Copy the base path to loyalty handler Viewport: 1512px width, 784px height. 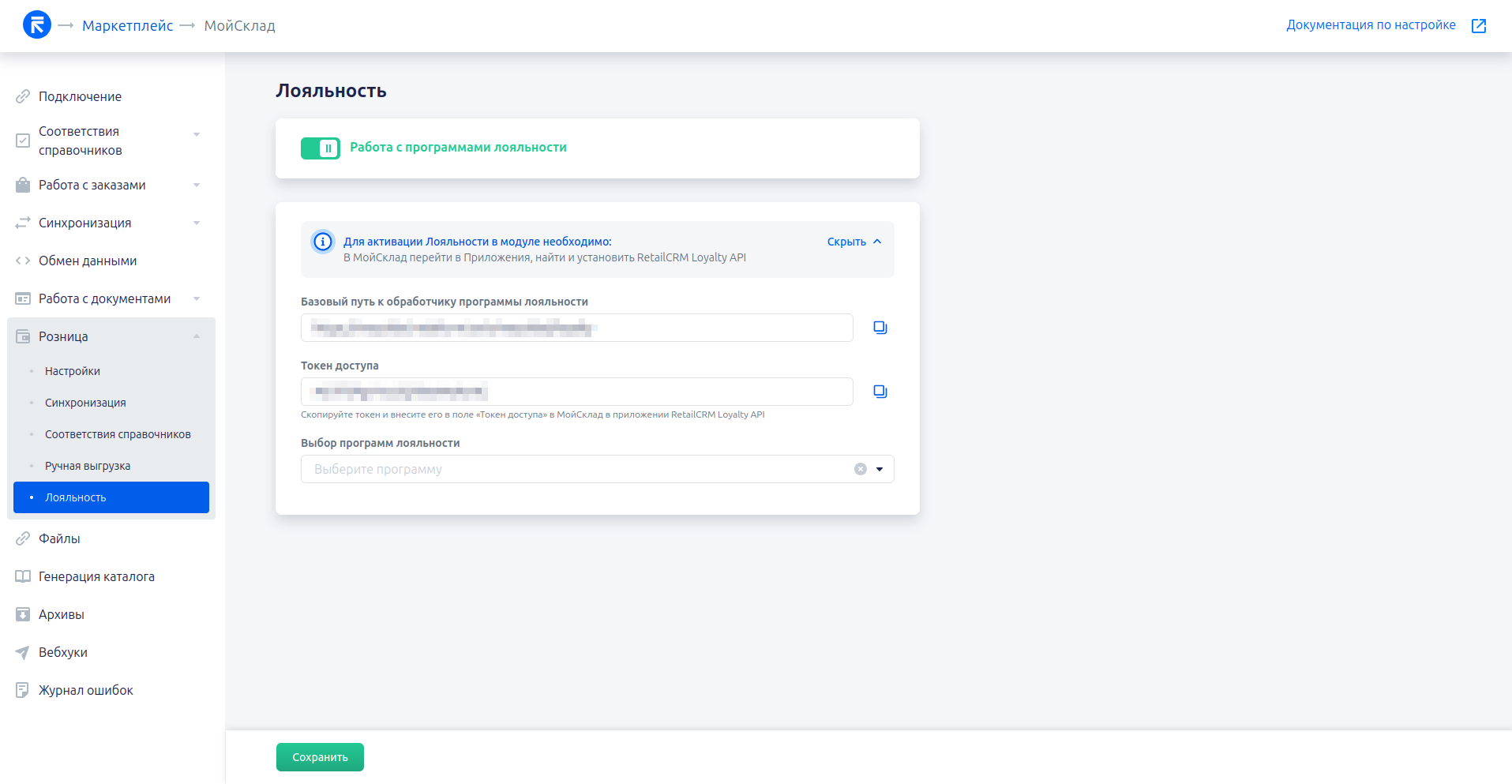coord(880,328)
